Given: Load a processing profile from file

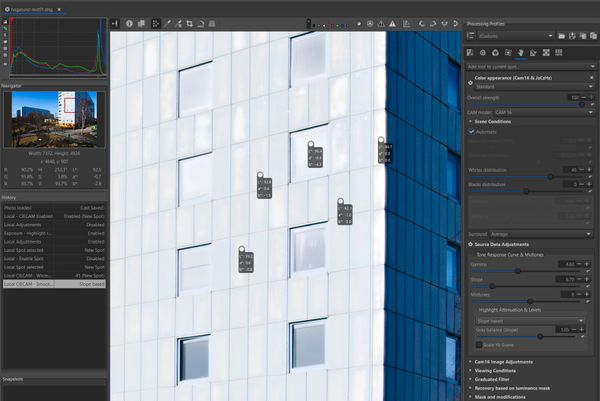Looking at the screenshot, I should pos(562,35).
